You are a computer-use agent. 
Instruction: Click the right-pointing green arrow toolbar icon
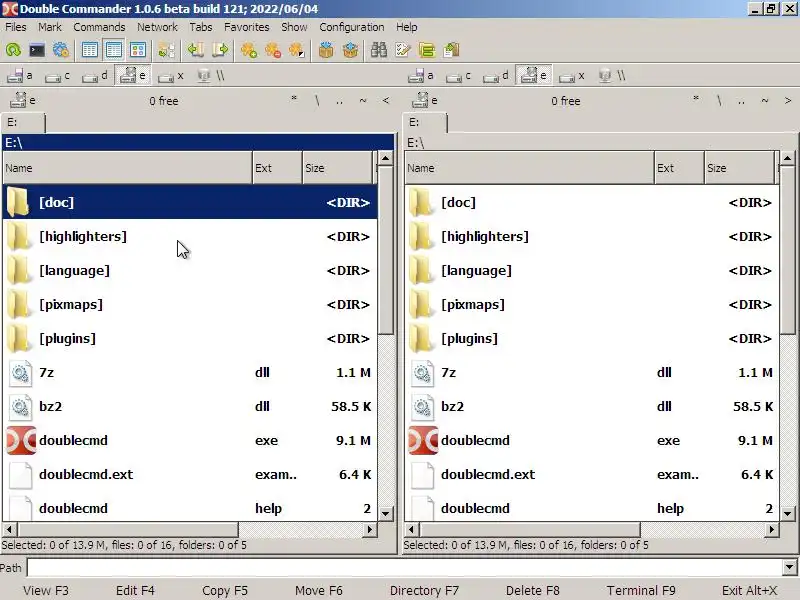click(x=220, y=50)
